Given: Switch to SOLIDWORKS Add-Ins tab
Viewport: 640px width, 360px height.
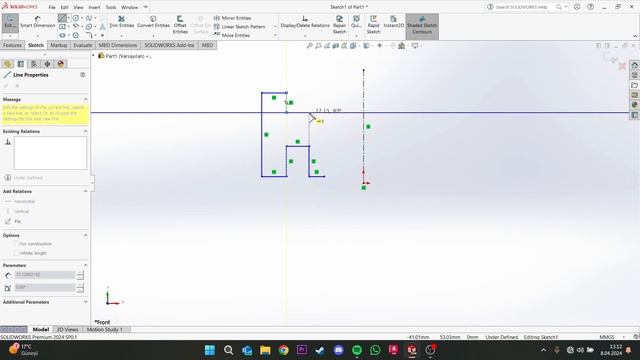Looking at the screenshot, I should click(169, 45).
